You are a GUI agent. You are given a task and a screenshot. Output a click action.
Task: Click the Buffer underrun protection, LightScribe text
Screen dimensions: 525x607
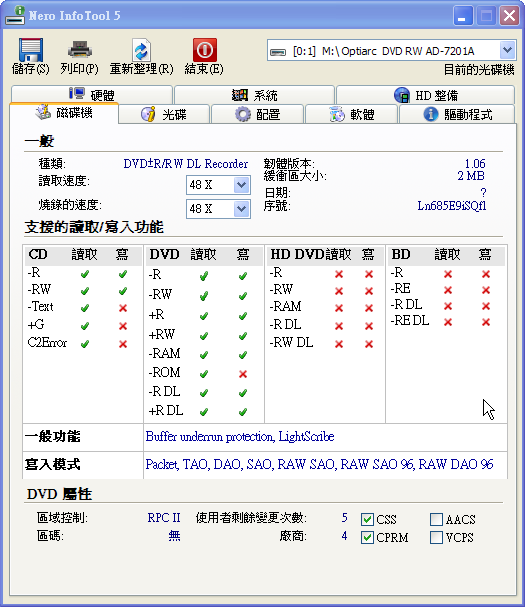[x=240, y=437]
